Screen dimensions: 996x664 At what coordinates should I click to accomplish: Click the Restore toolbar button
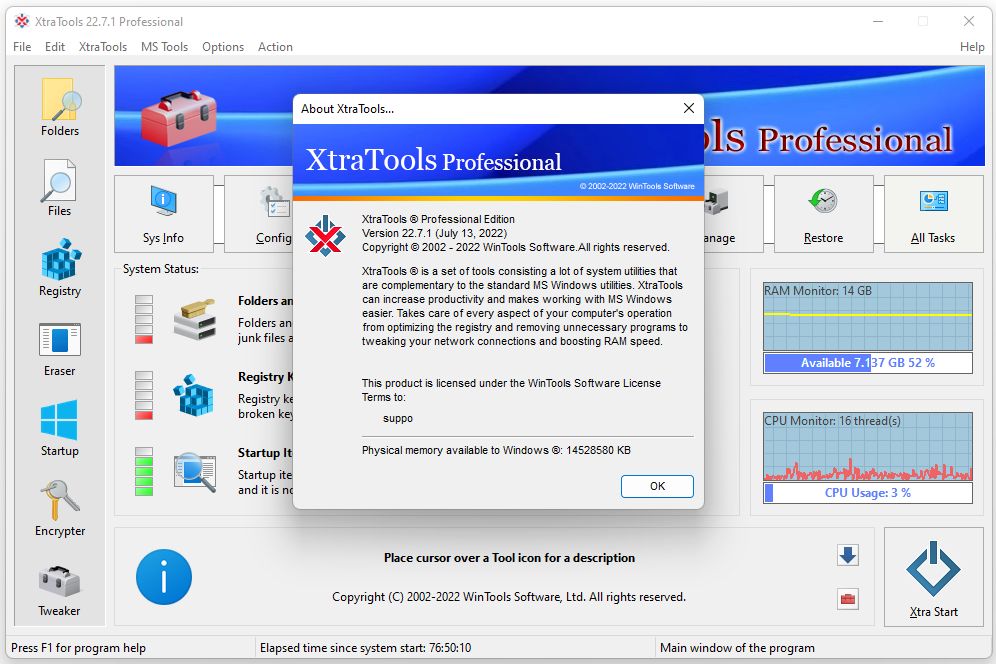pyautogui.click(x=823, y=214)
